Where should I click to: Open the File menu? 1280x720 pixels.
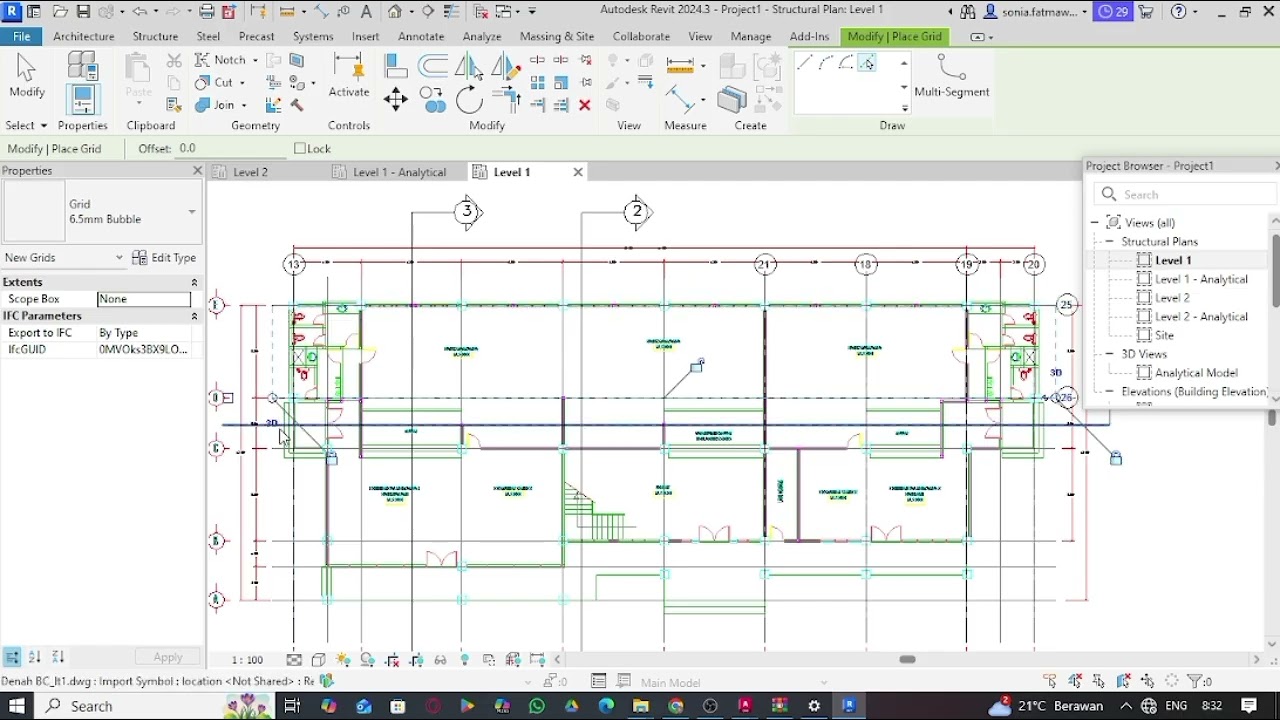click(21, 36)
